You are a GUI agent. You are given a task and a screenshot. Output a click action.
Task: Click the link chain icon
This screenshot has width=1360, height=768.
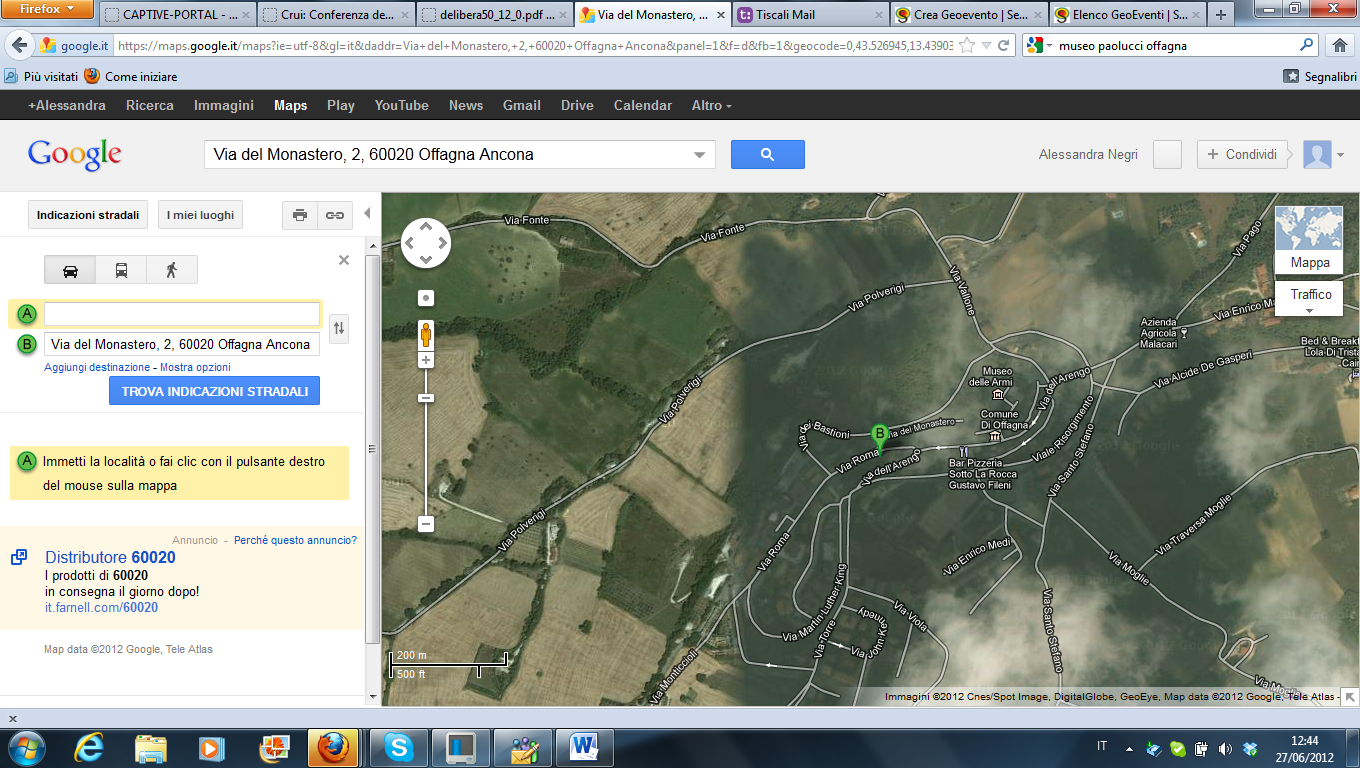pos(334,215)
